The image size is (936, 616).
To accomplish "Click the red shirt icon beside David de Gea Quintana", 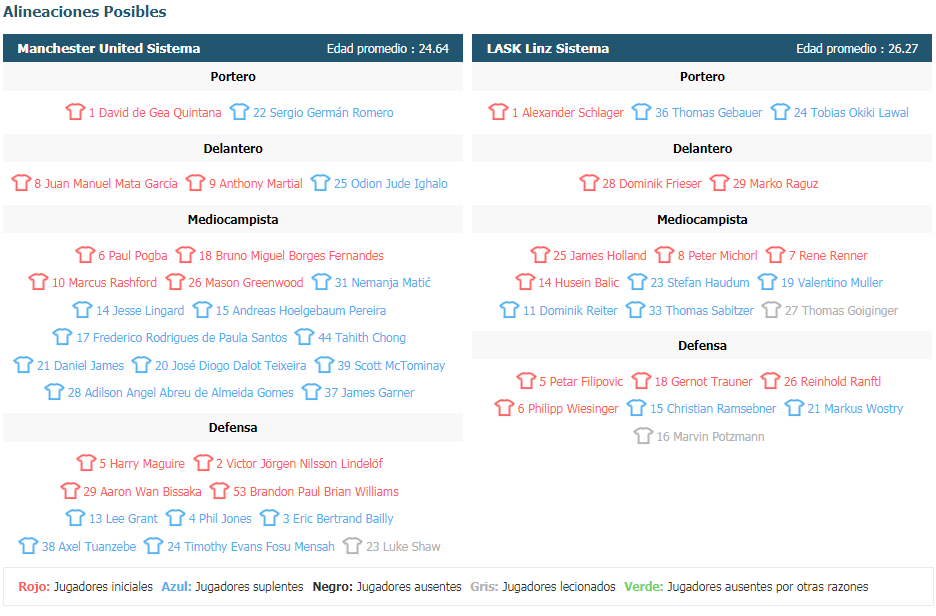I will point(75,112).
